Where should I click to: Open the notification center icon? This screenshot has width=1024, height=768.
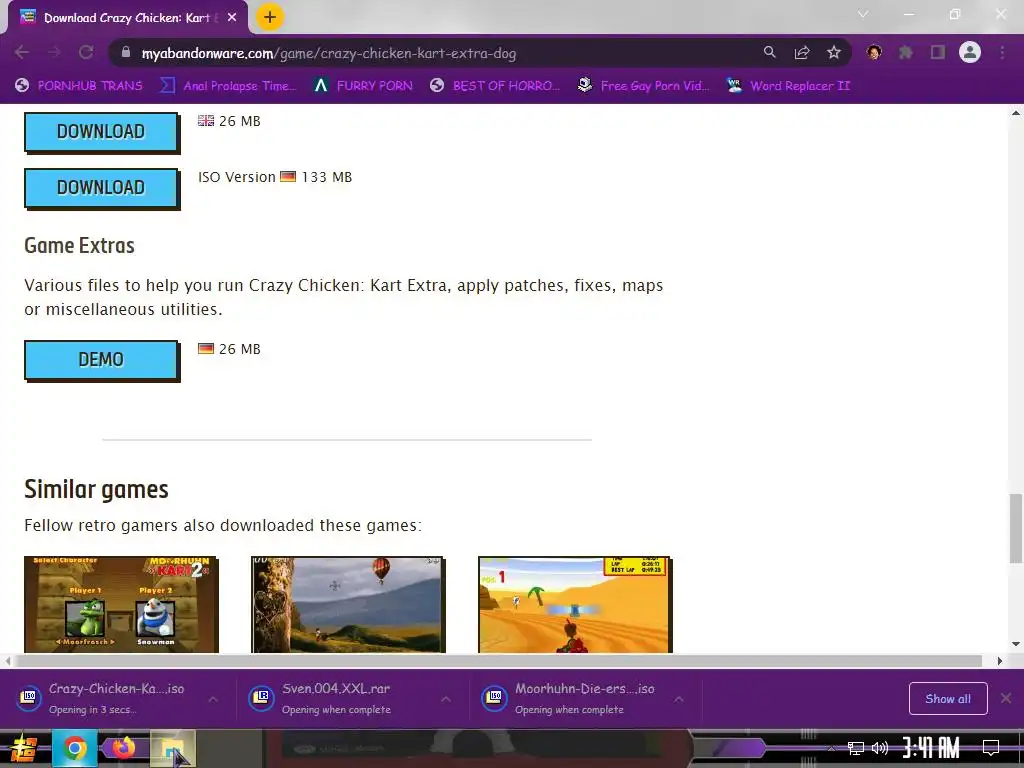tap(991, 748)
